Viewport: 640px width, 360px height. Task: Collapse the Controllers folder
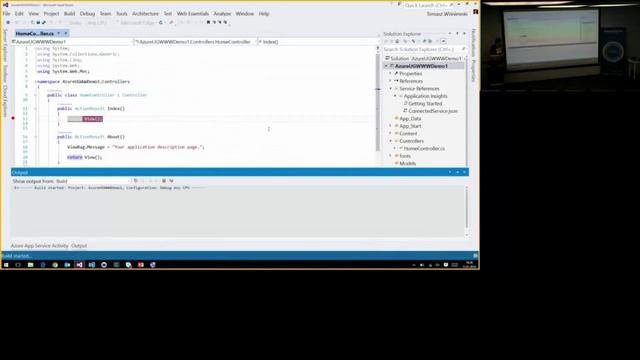coord(391,141)
